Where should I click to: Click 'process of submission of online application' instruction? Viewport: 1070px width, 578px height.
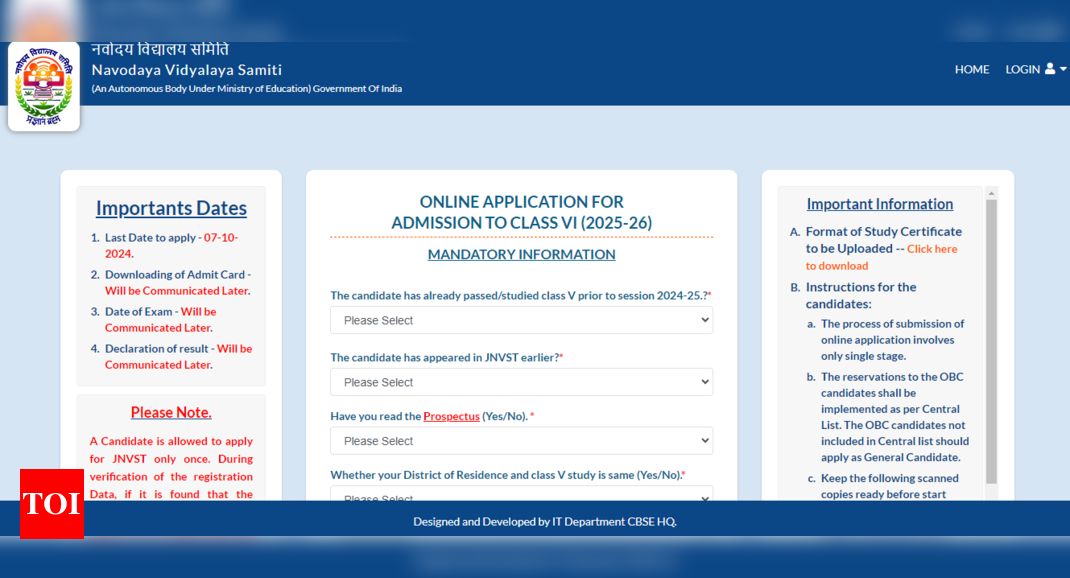coord(892,340)
